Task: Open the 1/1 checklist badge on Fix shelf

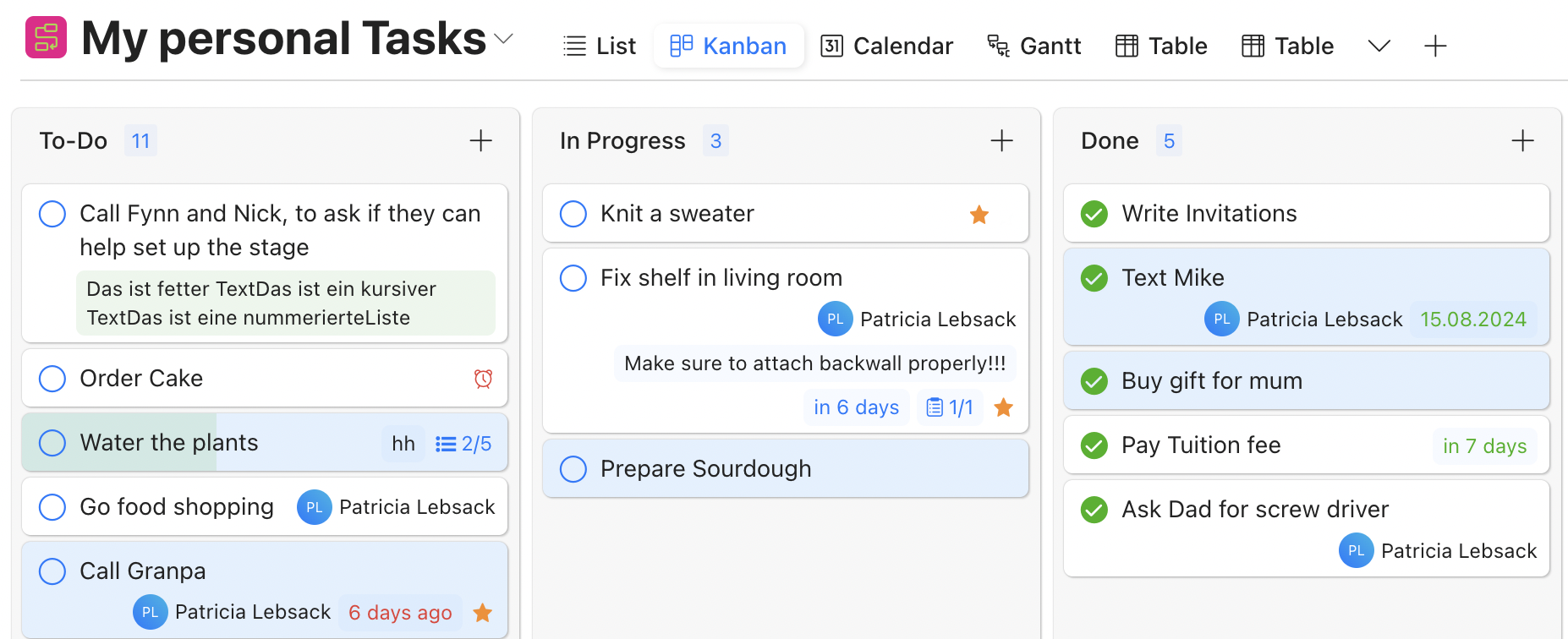Action: click(950, 407)
